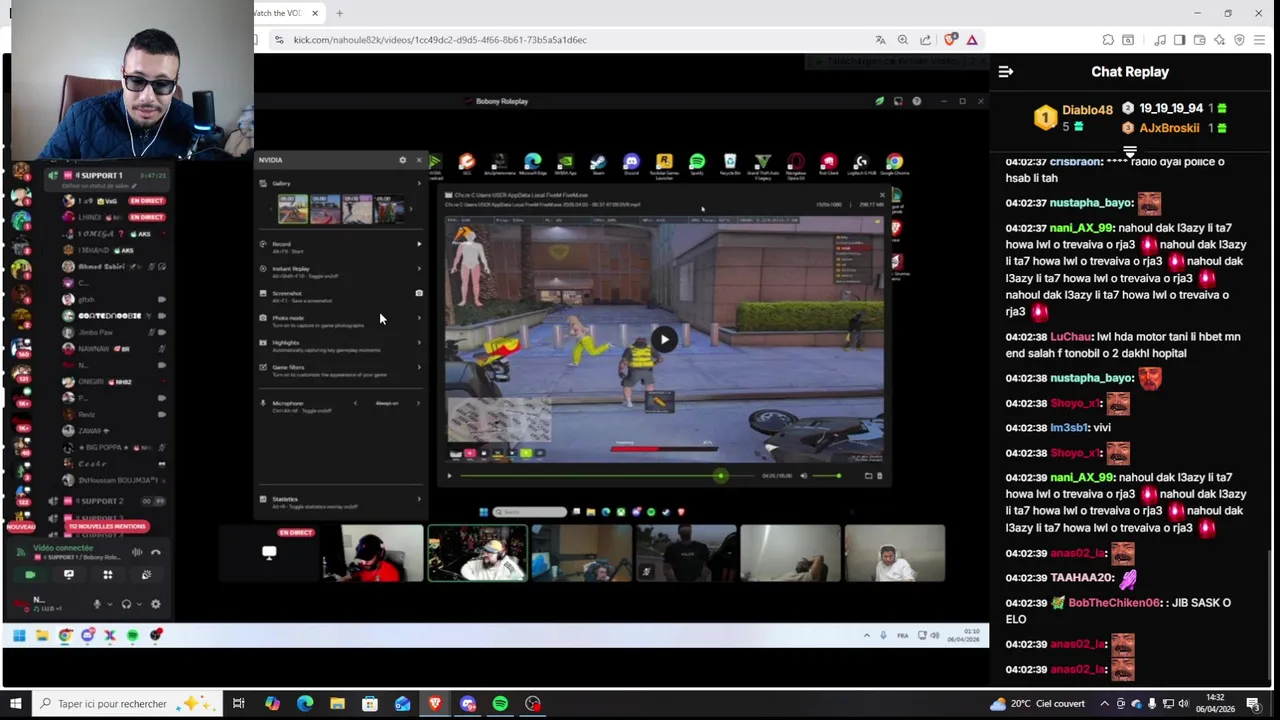Open browser extensions puzzle icon
Image resolution: width=1280 pixels, height=720 pixels.
tap(1108, 40)
